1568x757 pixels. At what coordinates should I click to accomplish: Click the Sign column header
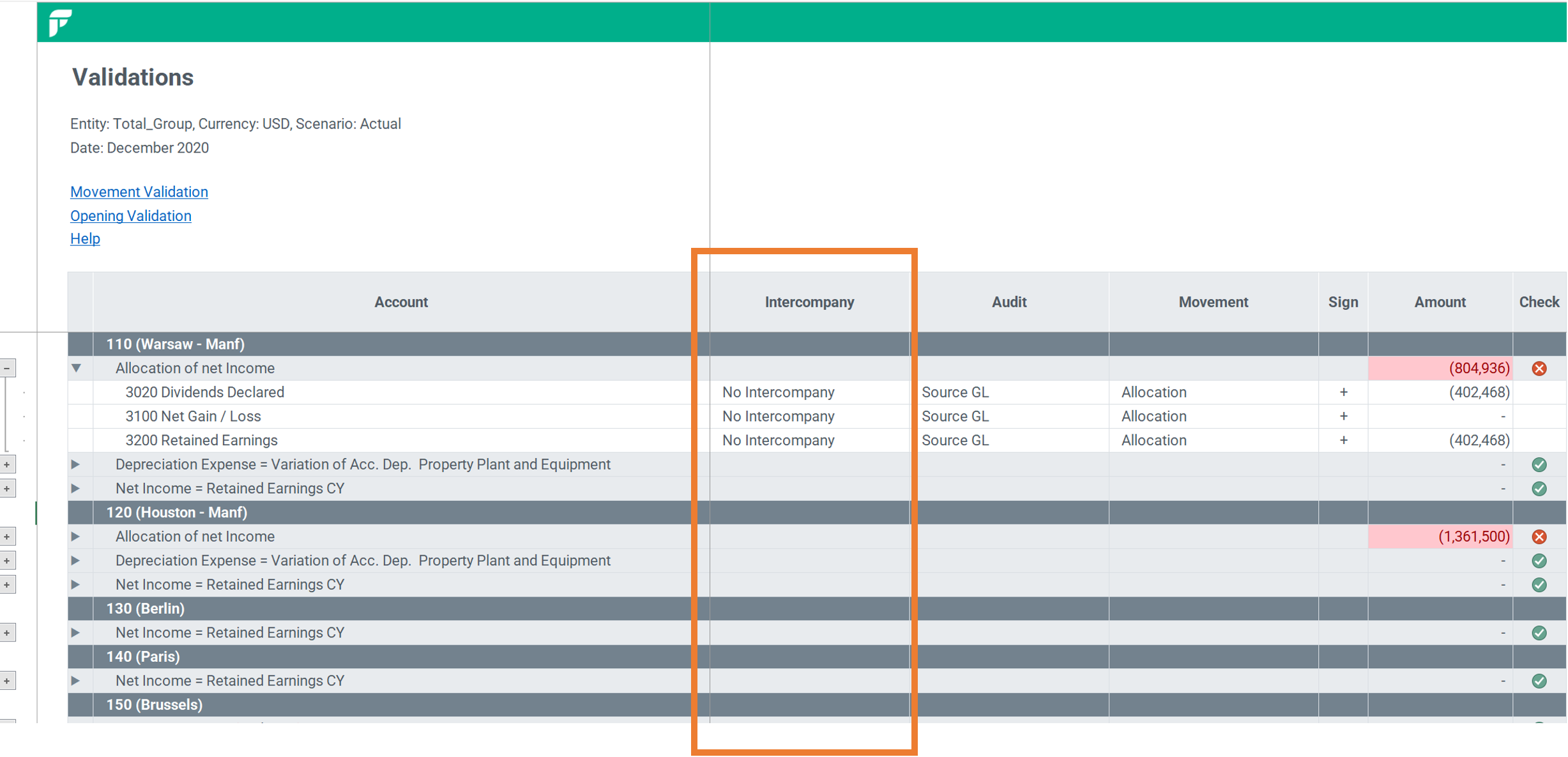tap(1343, 302)
